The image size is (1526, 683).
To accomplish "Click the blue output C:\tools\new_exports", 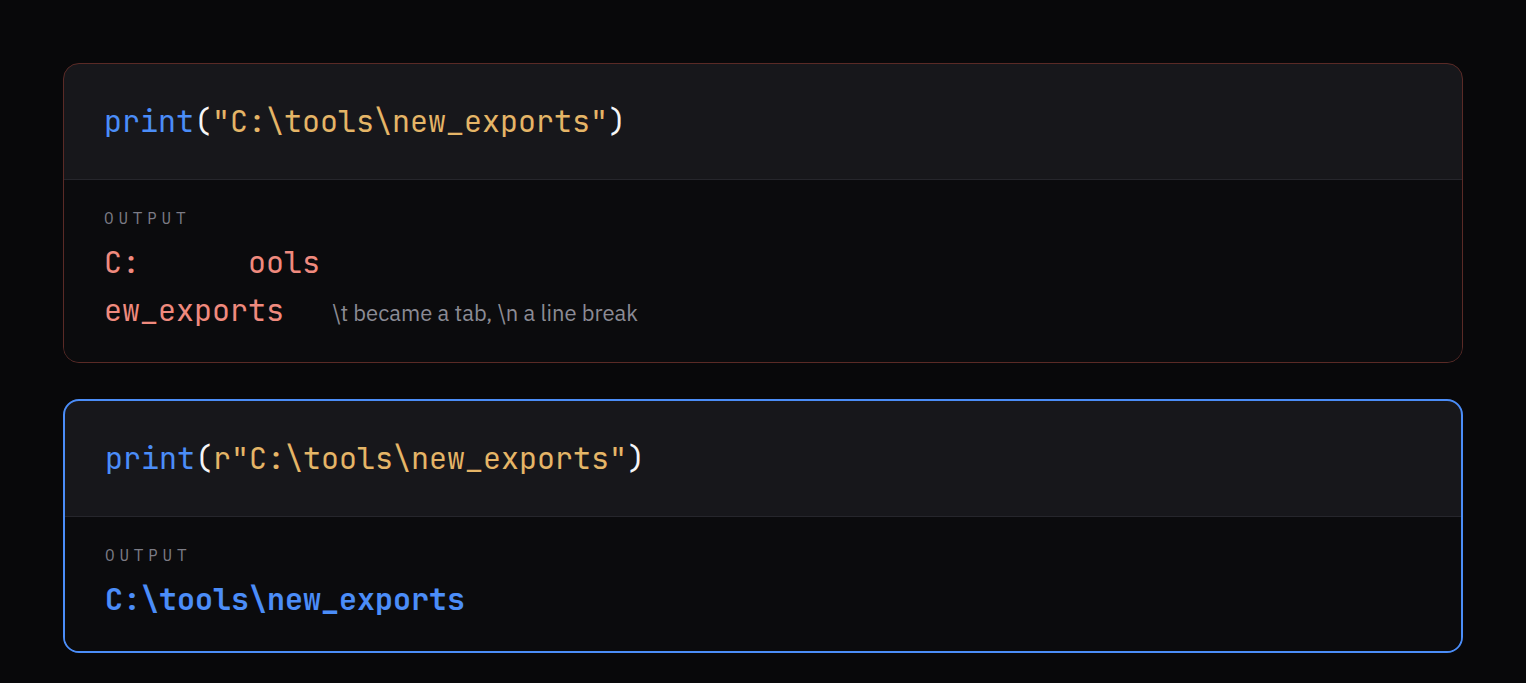I will (x=284, y=600).
